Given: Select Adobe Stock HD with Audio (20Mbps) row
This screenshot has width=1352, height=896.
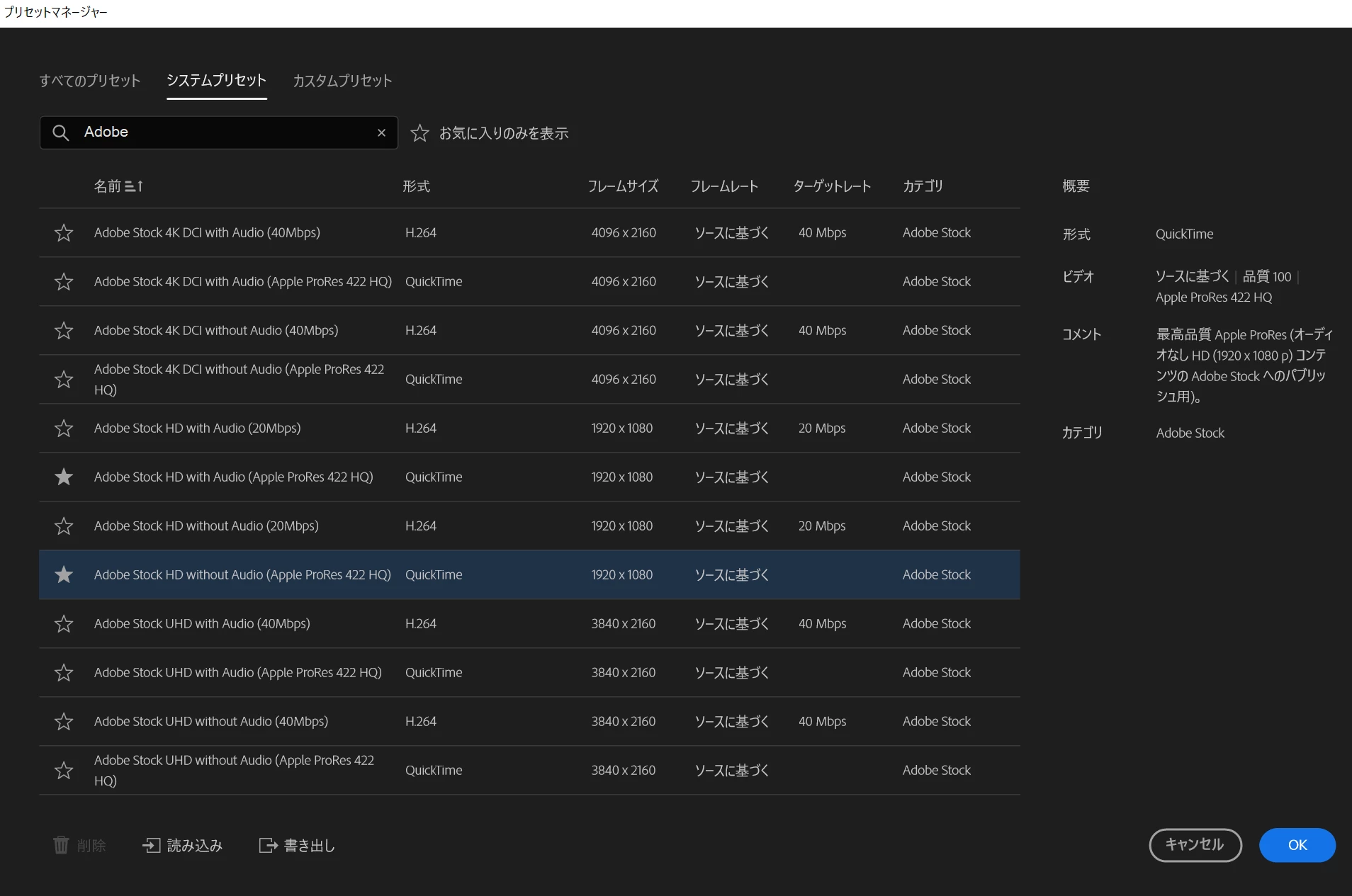Looking at the screenshot, I should [529, 428].
